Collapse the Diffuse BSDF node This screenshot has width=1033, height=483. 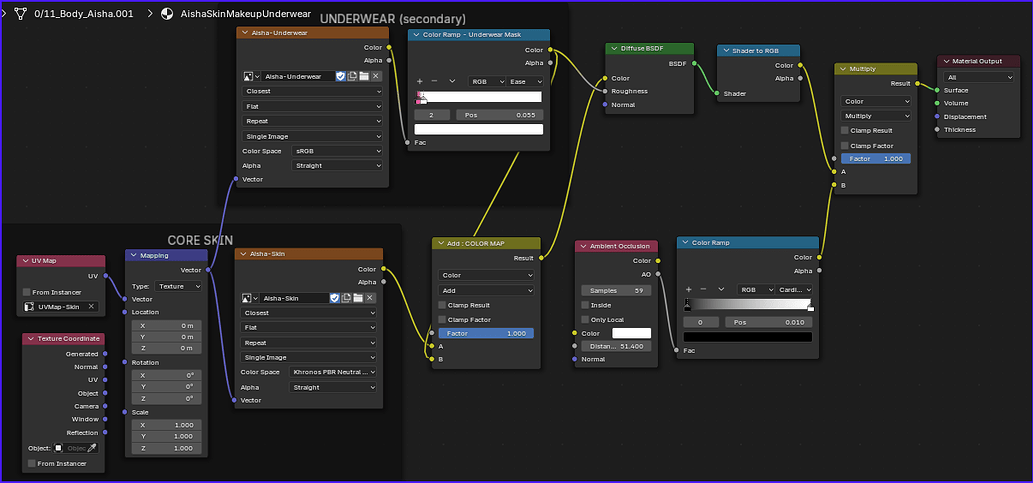click(613, 49)
